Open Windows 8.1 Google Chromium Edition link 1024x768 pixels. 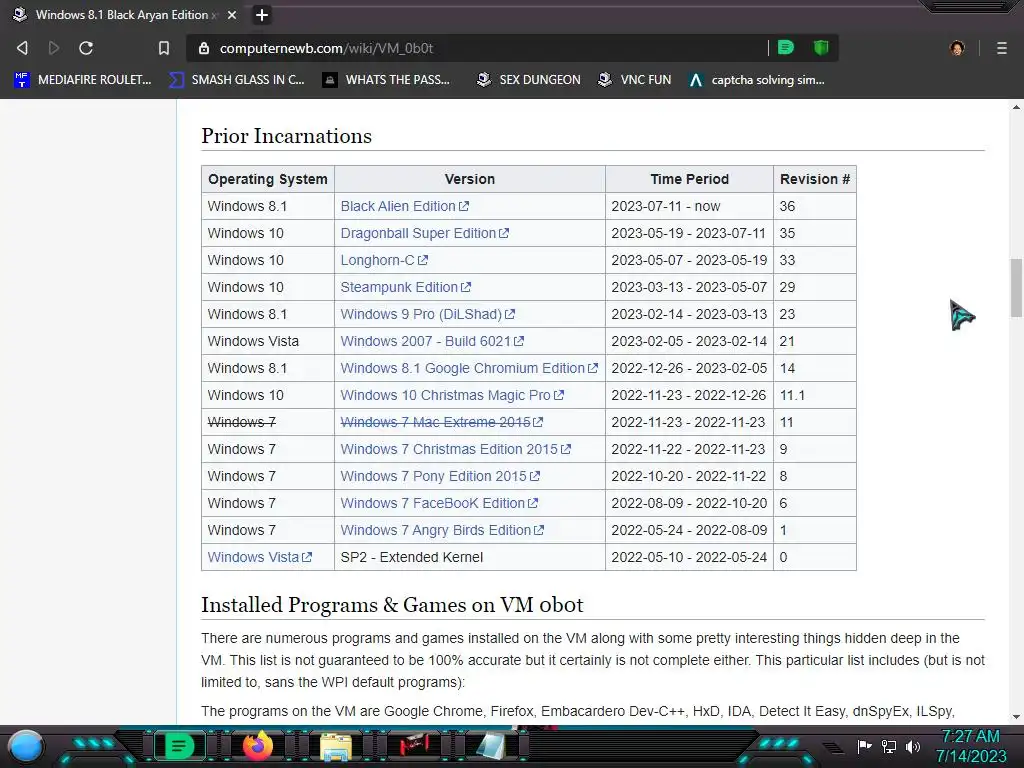click(469, 368)
